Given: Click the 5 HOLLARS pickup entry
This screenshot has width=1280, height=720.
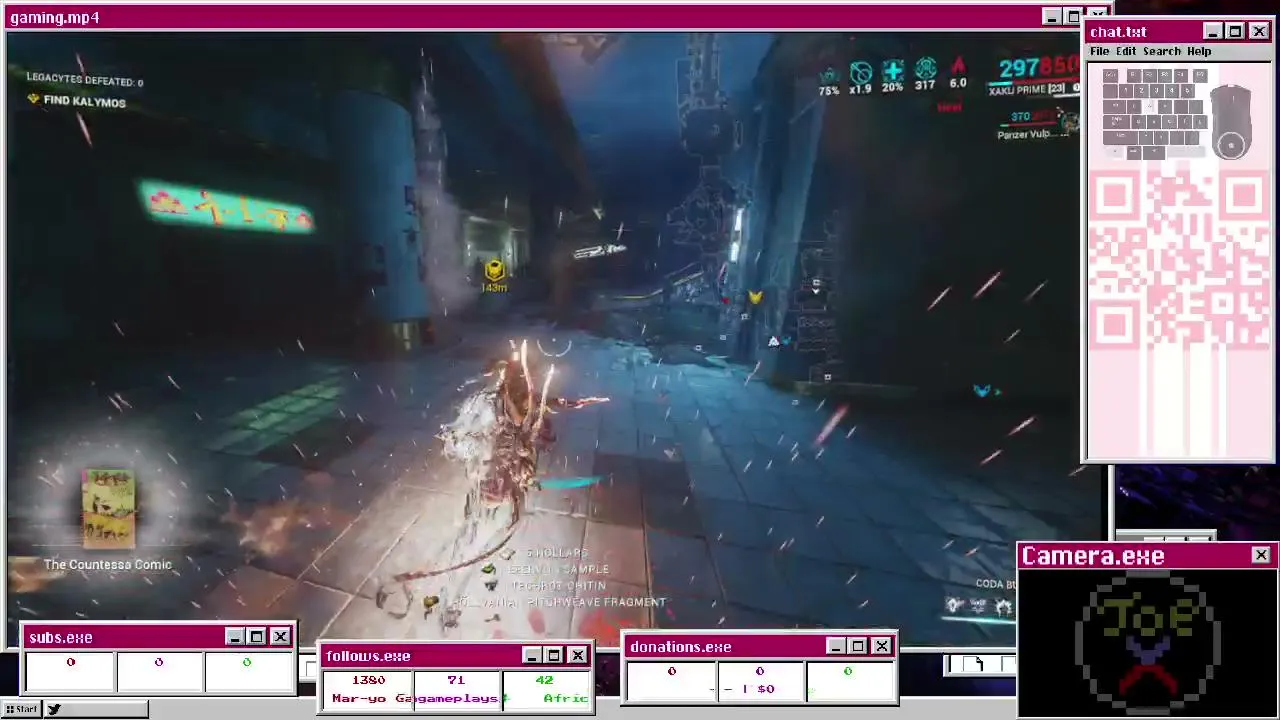Looking at the screenshot, I should click(x=558, y=552).
